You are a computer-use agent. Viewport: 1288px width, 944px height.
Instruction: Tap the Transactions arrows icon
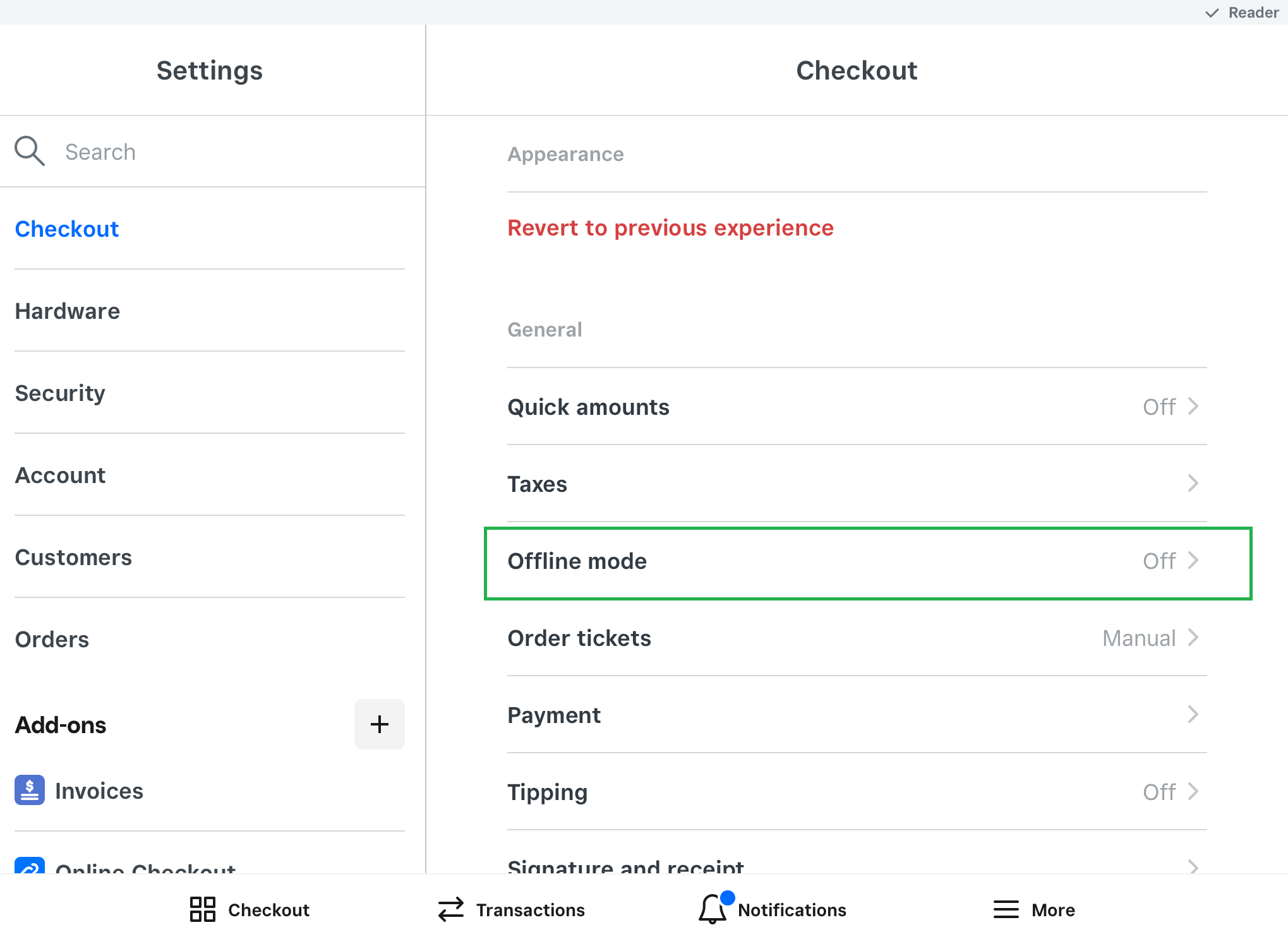[451, 909]
